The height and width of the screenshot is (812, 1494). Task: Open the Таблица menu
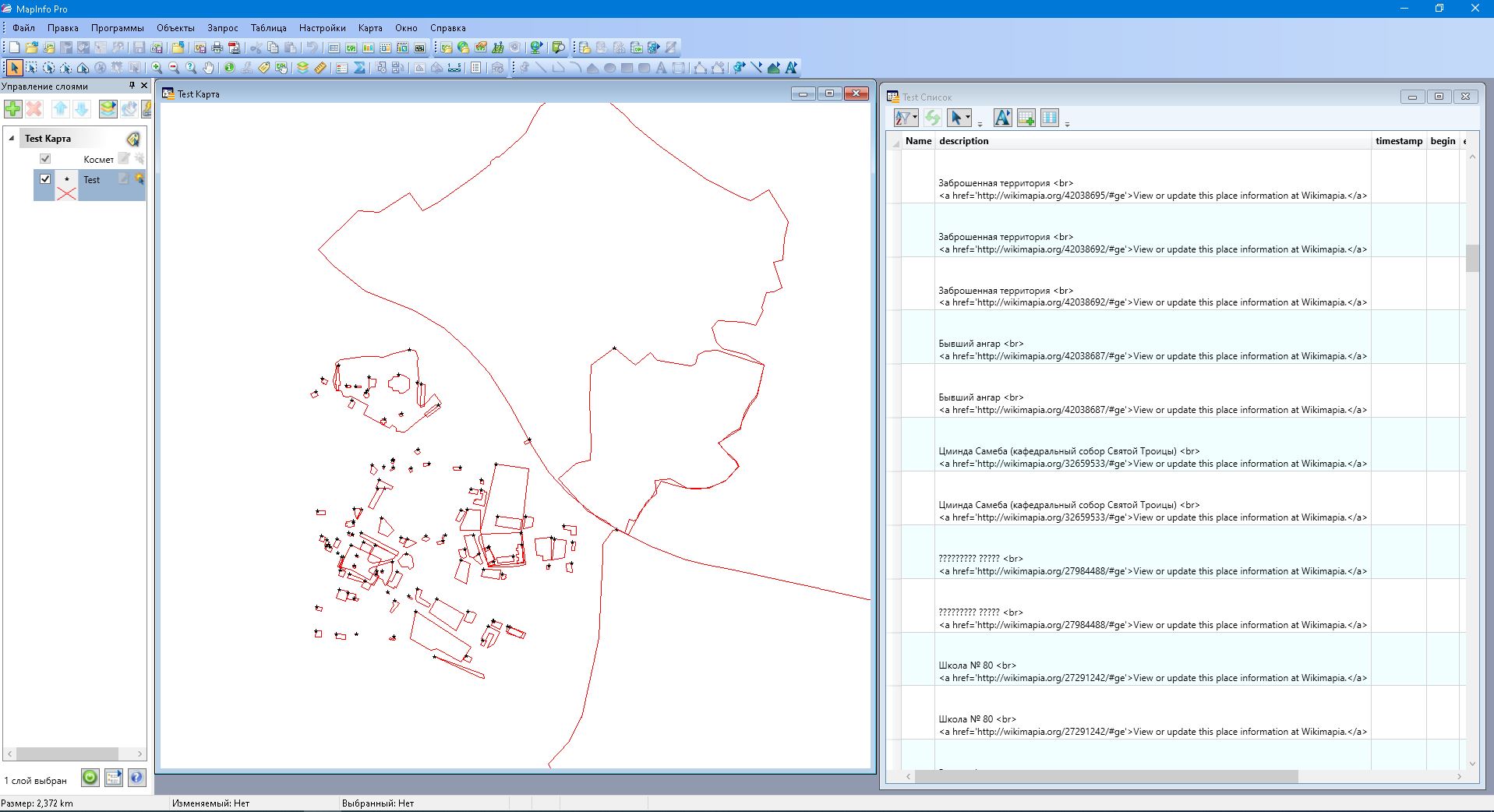click(x=268, y=28)
